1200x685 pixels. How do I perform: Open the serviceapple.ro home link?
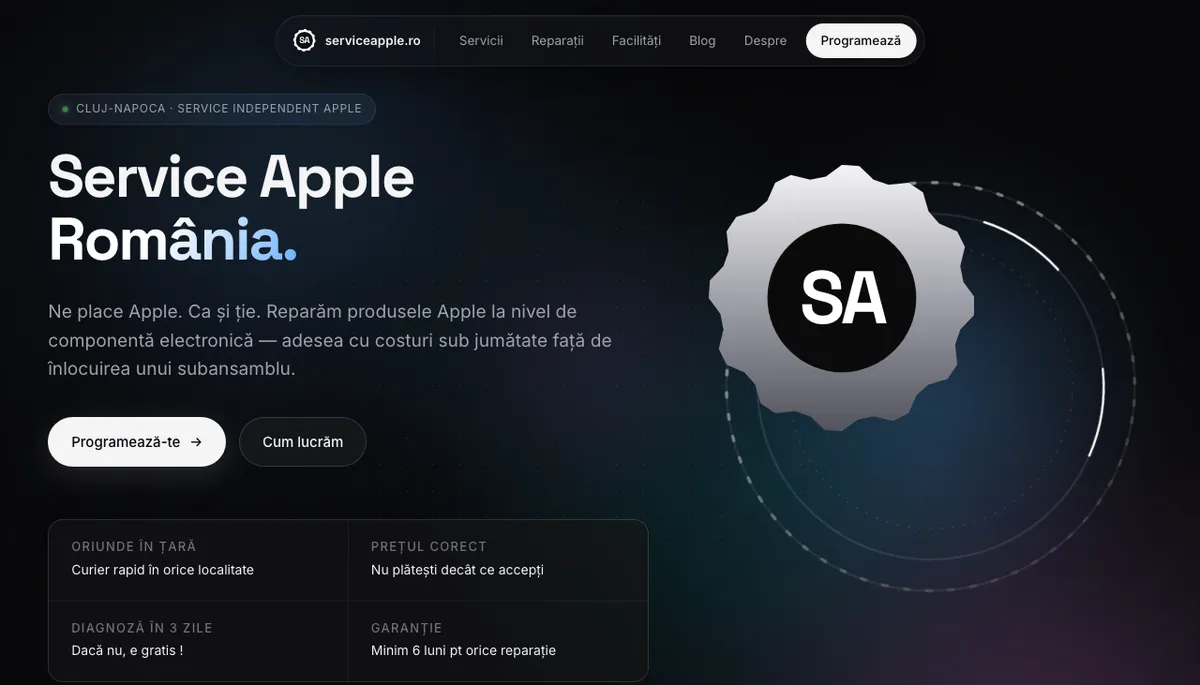point(357,41)
